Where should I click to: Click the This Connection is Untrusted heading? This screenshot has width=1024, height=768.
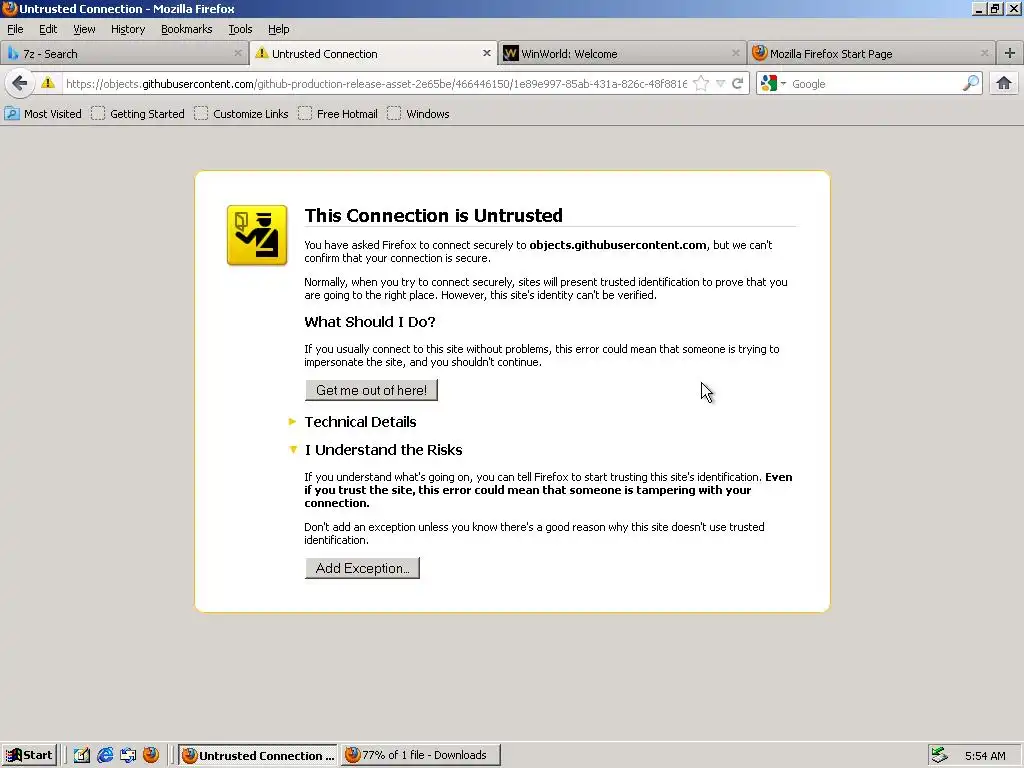[x=434, y=216]
